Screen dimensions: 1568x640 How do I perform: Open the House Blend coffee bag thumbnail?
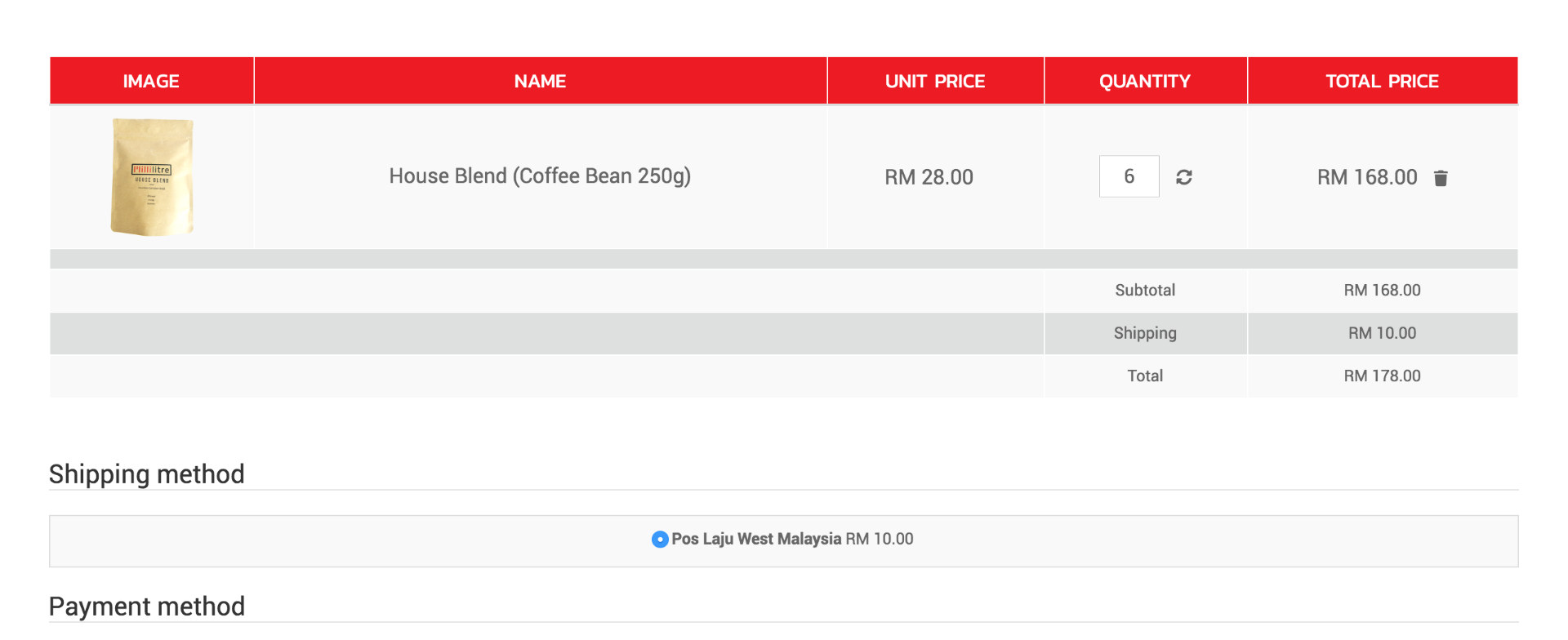click(x=152, y=176)
